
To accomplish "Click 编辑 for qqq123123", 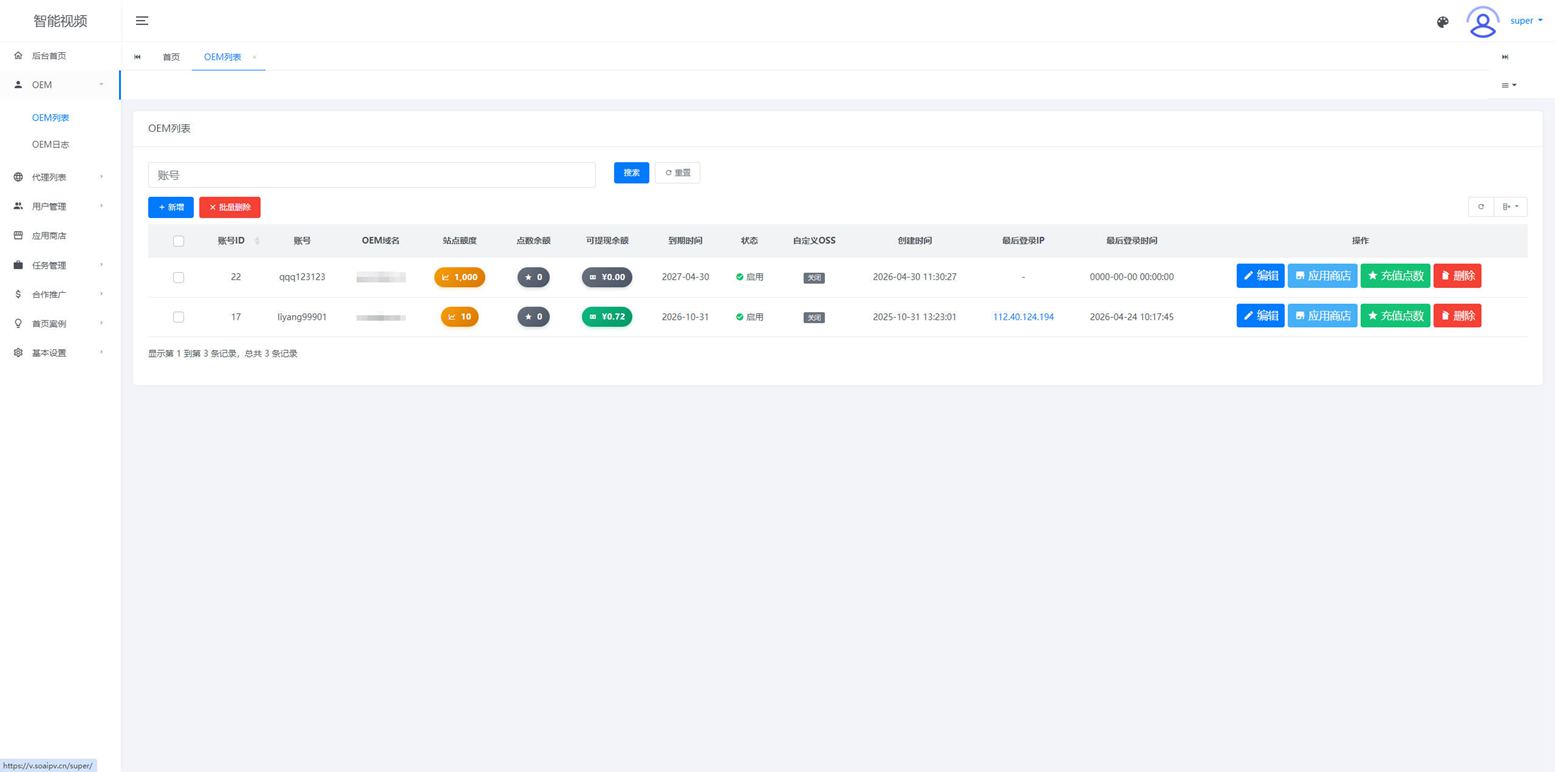I will pyautogui.click(x=1260, y=276).
